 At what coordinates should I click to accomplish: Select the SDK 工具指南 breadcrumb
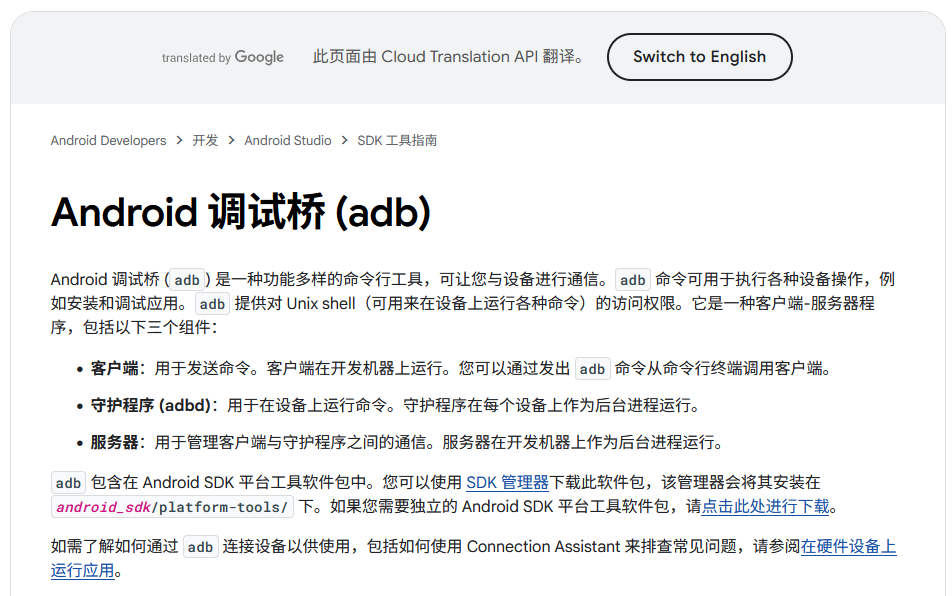(397, 141)
